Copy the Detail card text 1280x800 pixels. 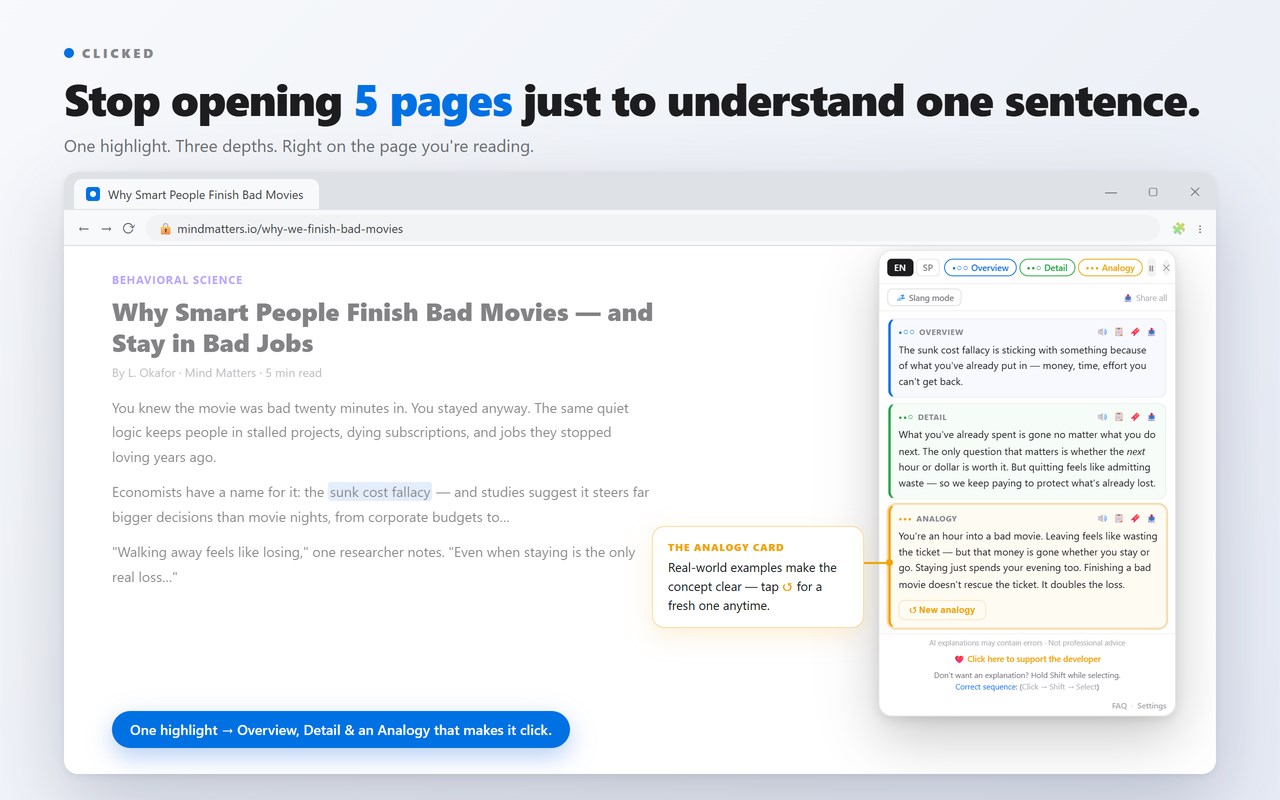(1119, 417)
